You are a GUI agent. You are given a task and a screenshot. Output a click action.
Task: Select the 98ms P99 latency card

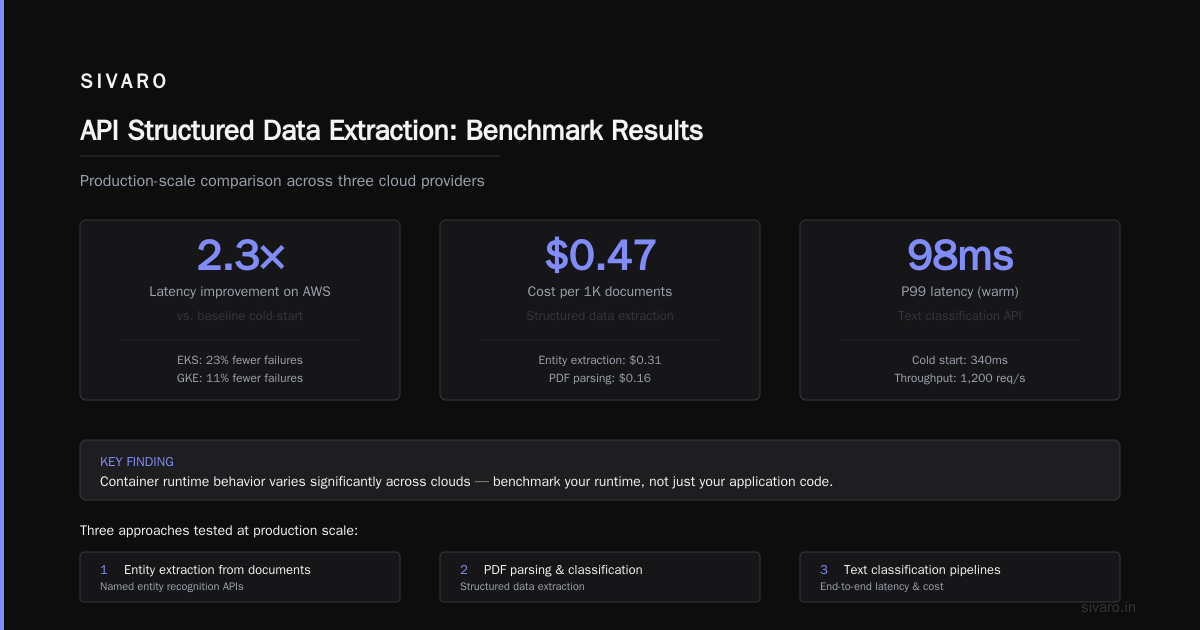[x=960, y=310]
